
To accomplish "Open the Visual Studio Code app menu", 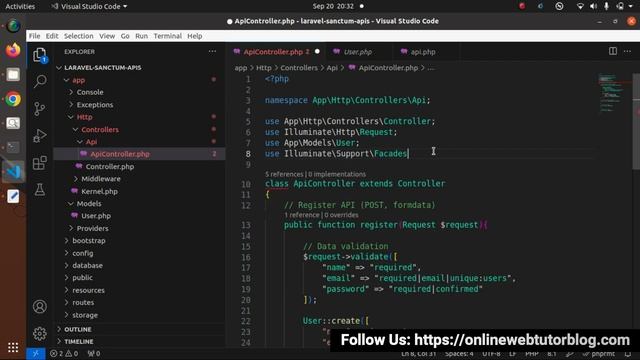I will pyautogui.click(x=89, y=6).
